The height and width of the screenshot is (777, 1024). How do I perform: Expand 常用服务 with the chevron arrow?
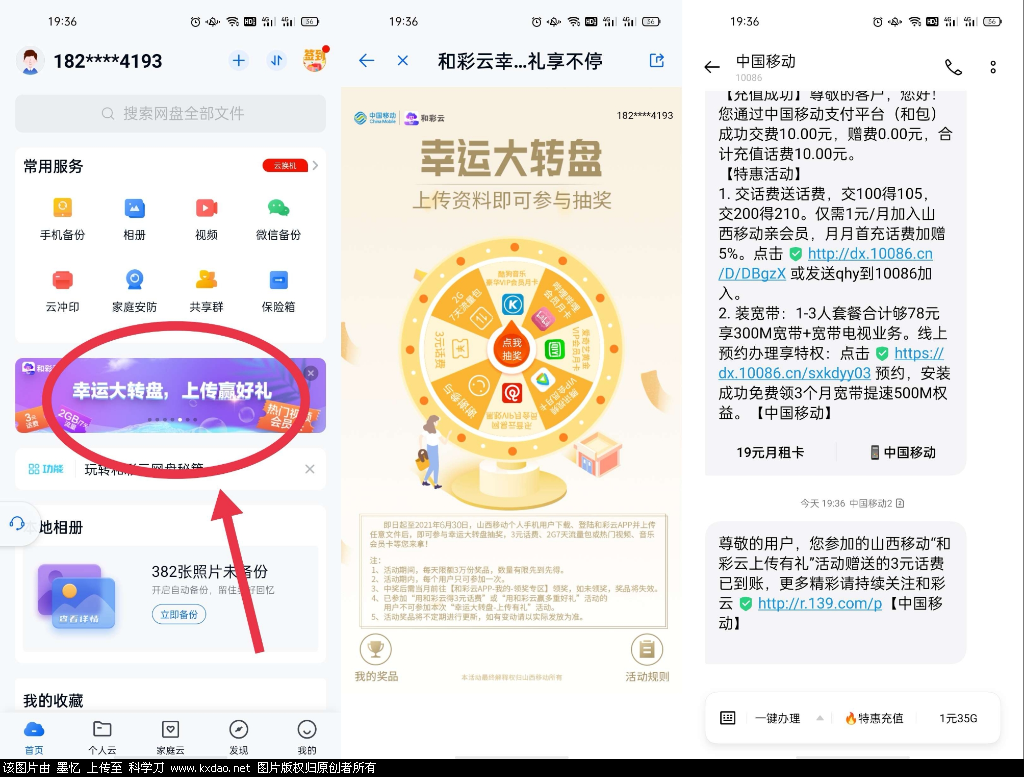tap(315, 166)
